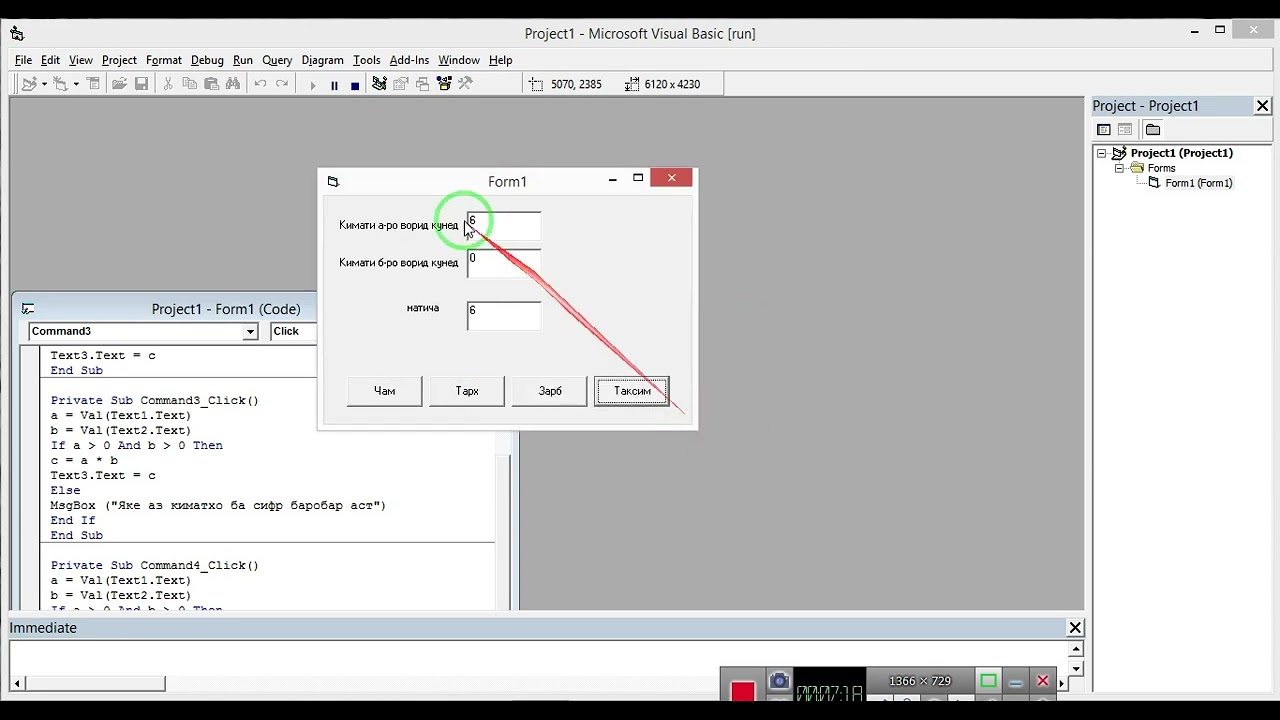Click the Find binoculars icon
1280x720 pixels.
click(x=234, y=84)
